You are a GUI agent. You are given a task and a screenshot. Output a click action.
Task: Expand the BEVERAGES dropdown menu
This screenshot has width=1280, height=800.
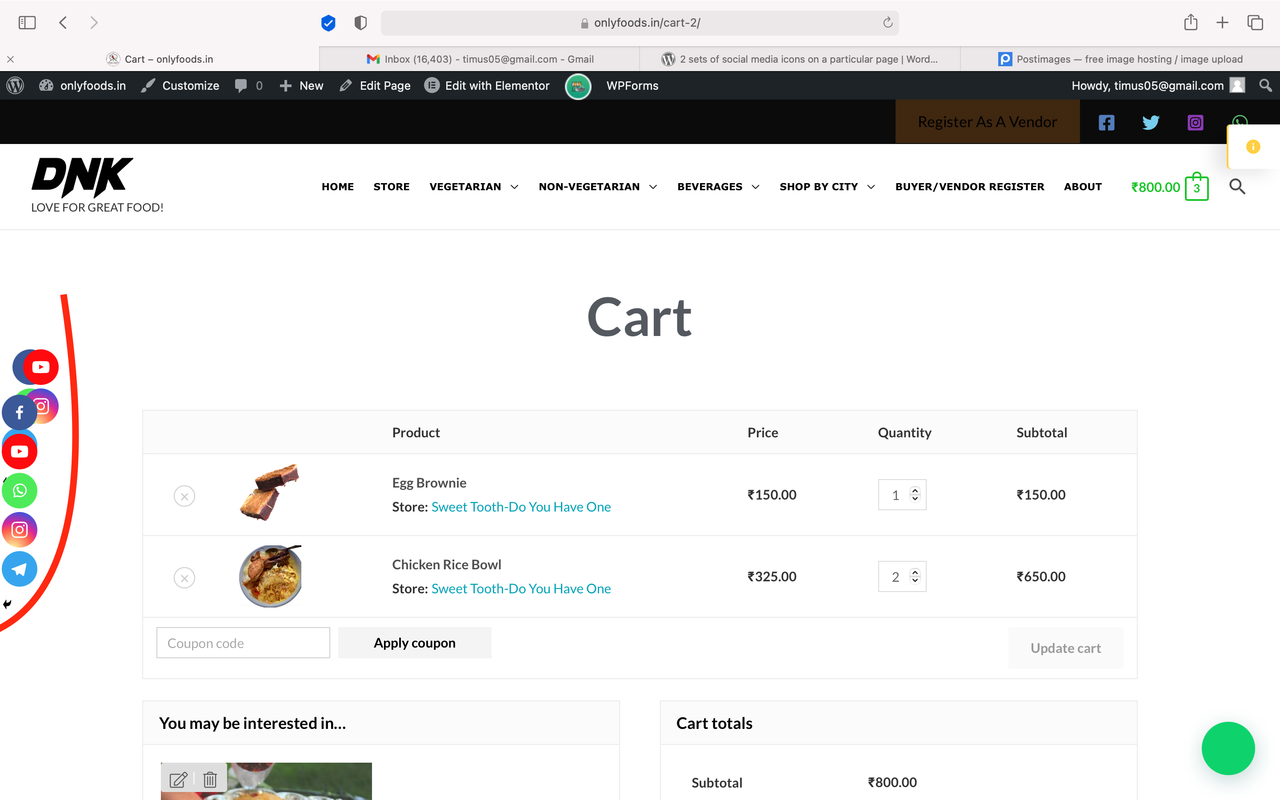tap(718, 187)
